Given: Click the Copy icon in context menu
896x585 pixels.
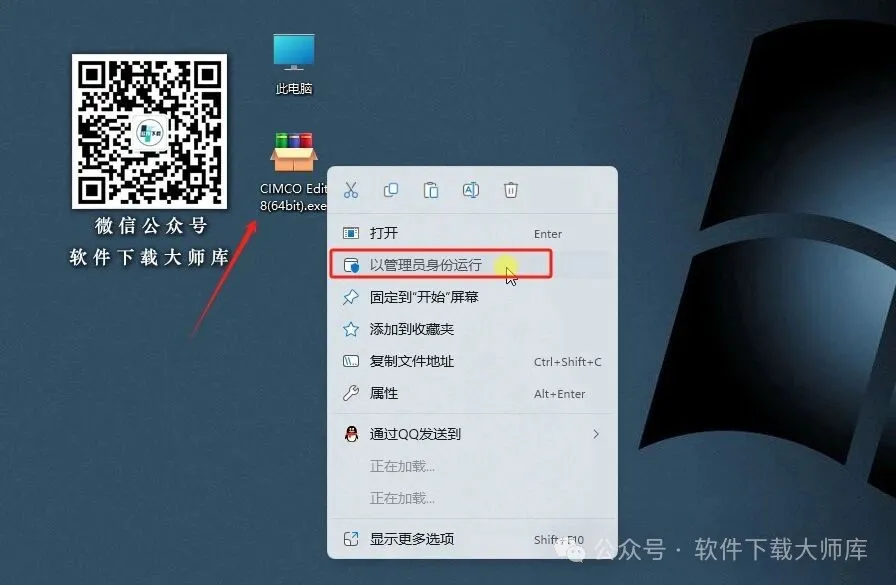Looking at the screenshot, I should coord(391,190).
